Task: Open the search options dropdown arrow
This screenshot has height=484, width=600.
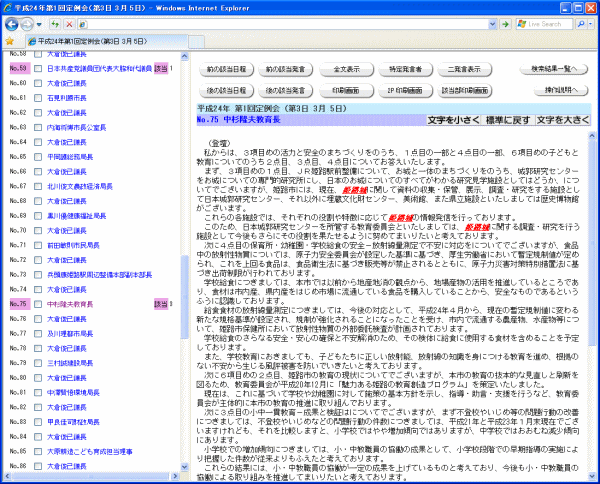Action: coord(590,24)
